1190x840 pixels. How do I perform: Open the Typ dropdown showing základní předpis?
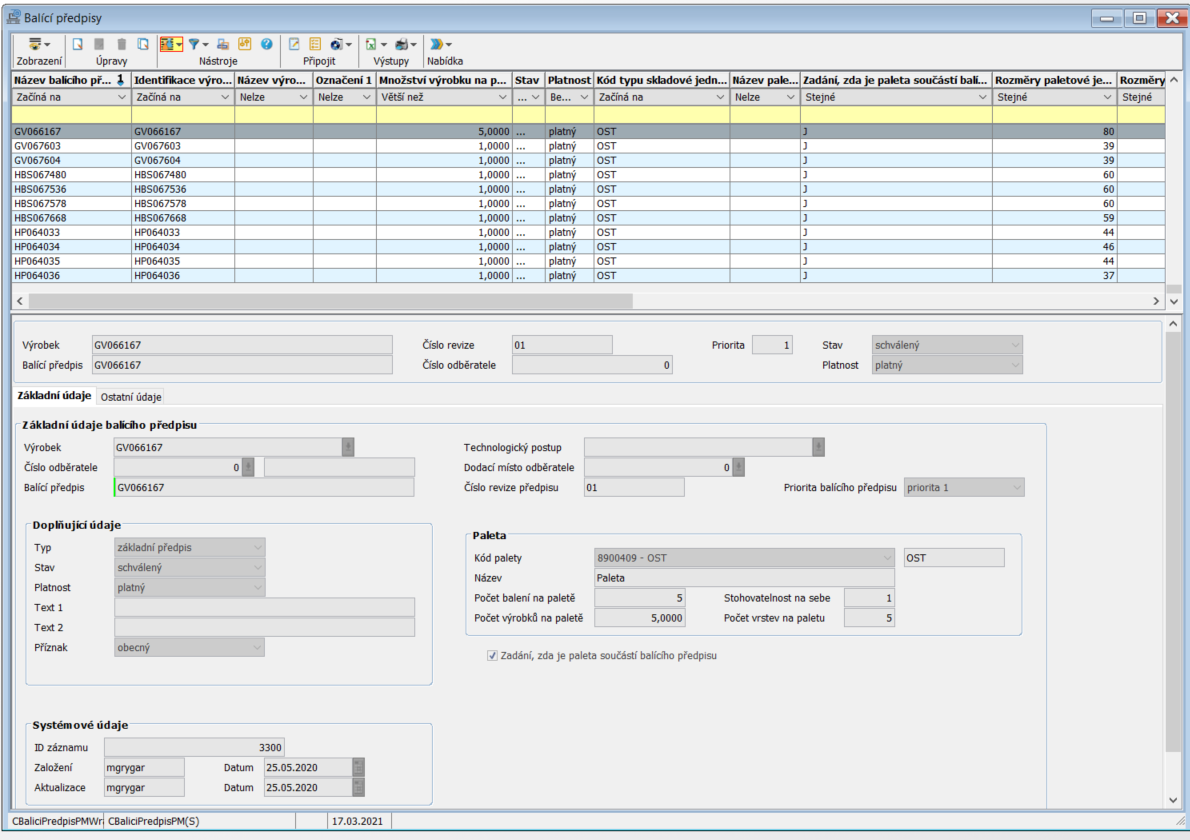pos(258,547)
